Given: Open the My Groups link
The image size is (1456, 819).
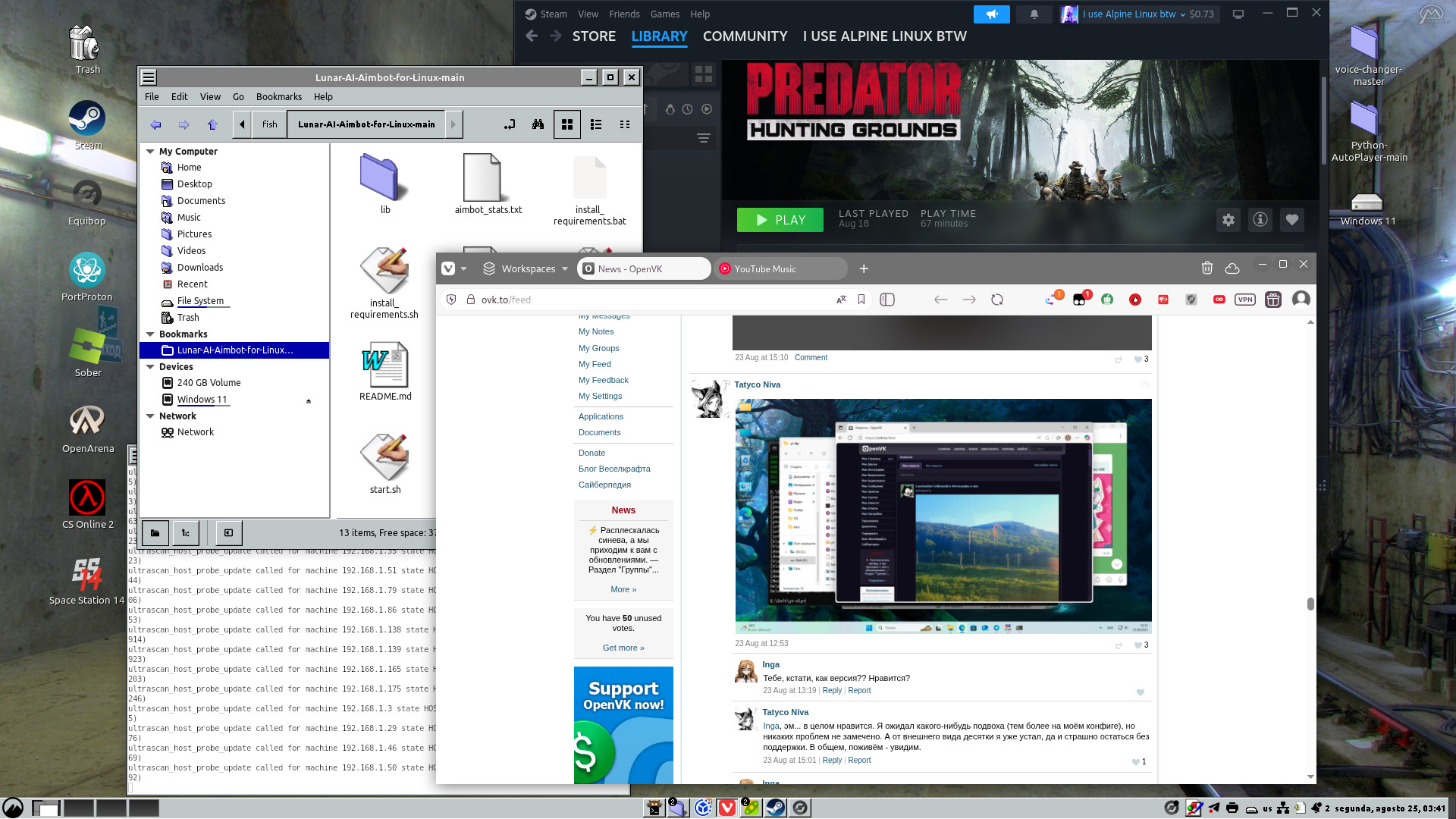Looking at the screenshot, I should coord(598,348).
